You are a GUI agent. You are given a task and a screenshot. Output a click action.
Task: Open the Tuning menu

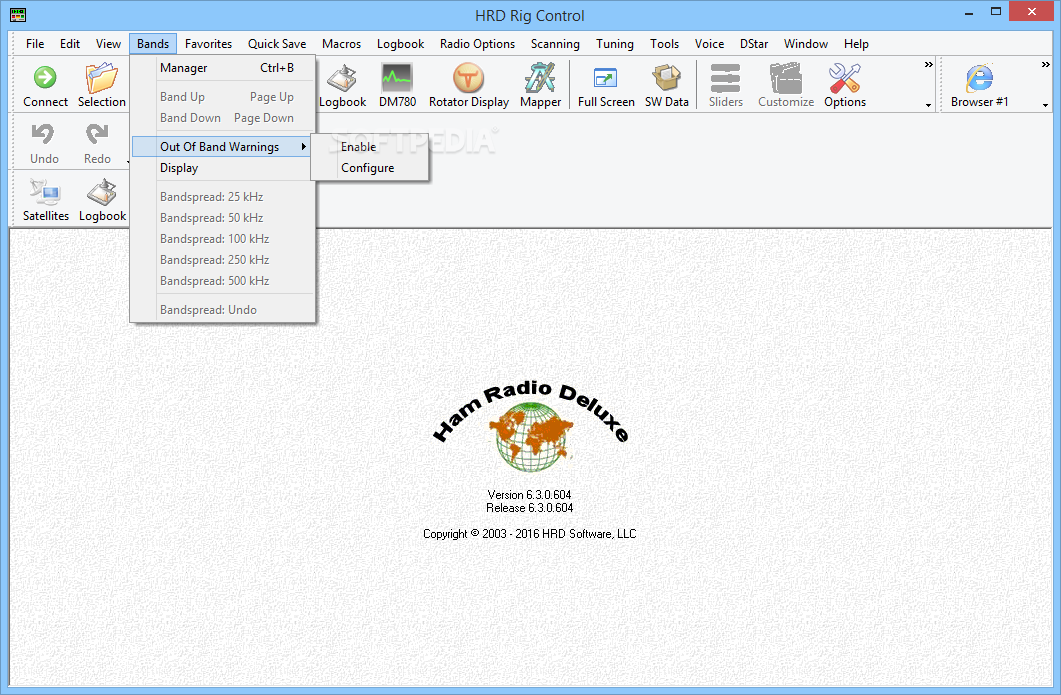tap(614, 43)
